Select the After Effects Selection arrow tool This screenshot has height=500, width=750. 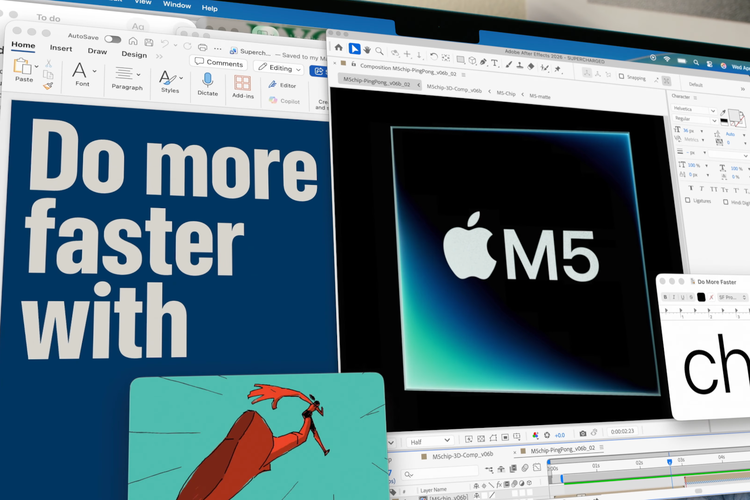[354, 48]
